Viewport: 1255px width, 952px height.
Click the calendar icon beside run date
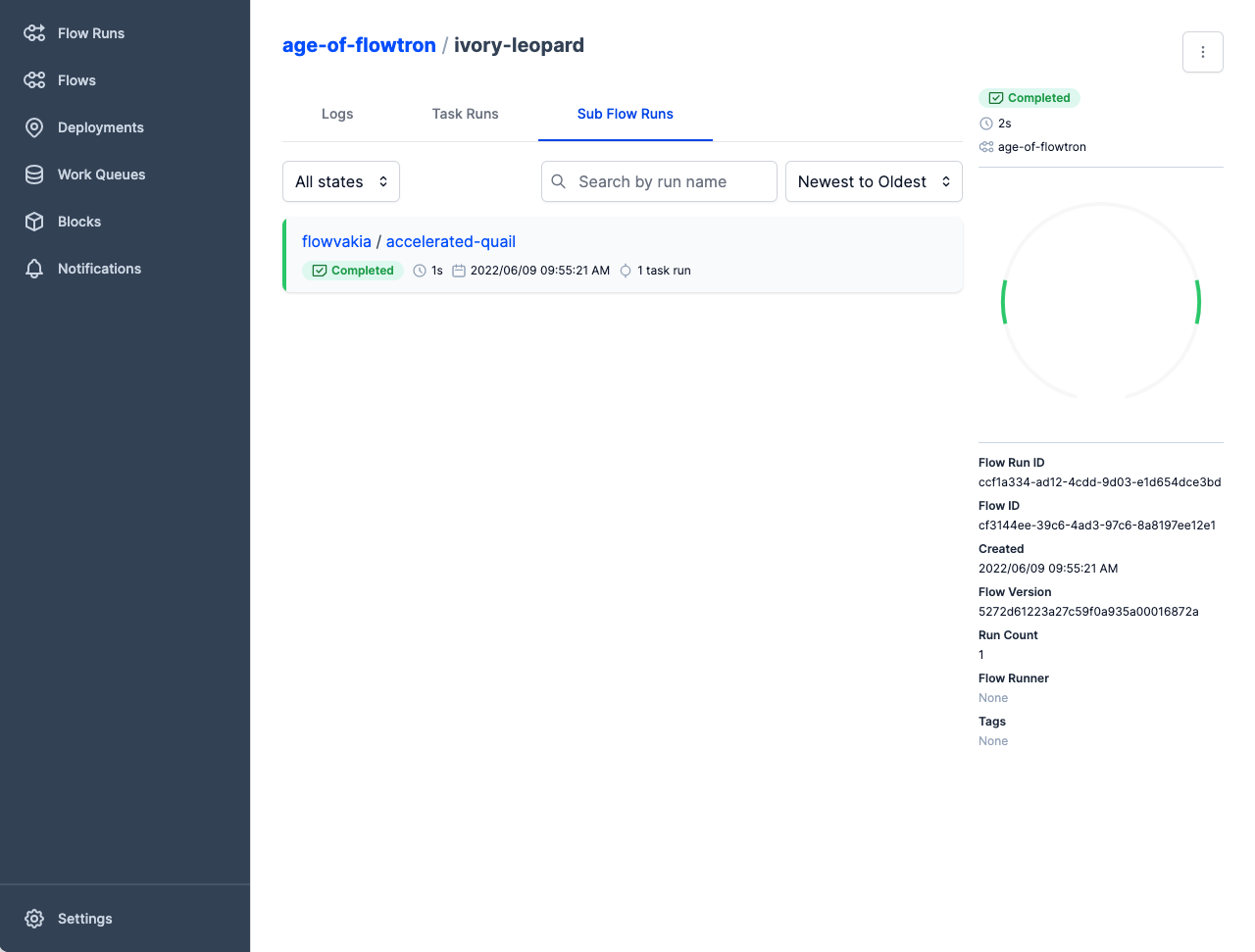coord(458,271)
